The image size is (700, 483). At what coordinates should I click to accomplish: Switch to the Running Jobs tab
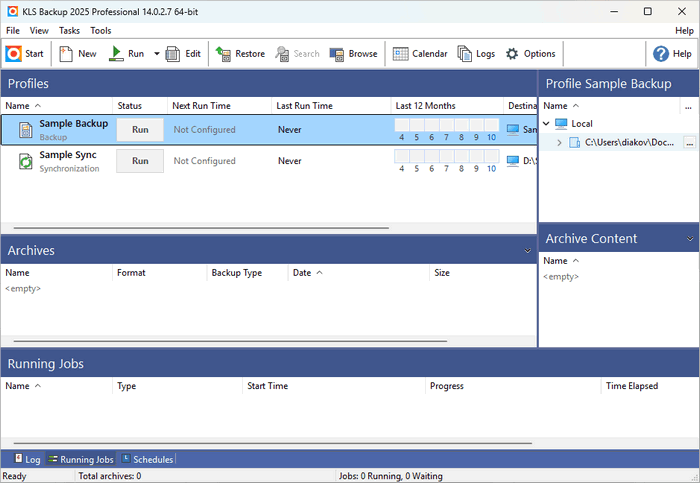[81, 459]
